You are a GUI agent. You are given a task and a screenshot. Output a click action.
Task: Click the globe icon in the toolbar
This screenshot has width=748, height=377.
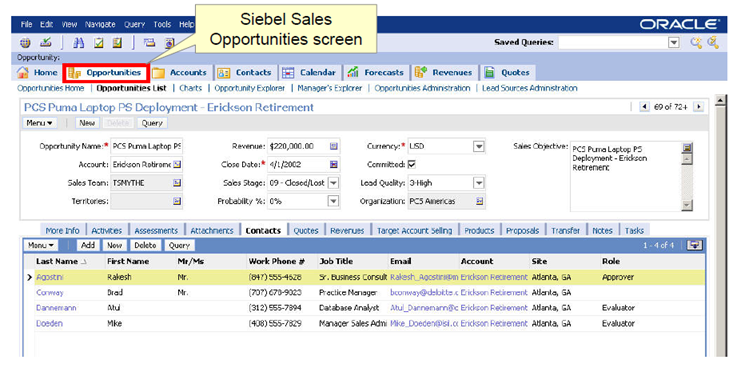[x=25, y=43]
